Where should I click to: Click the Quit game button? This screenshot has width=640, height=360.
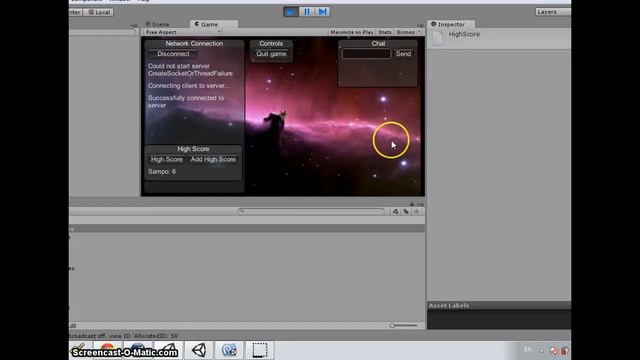271,54
